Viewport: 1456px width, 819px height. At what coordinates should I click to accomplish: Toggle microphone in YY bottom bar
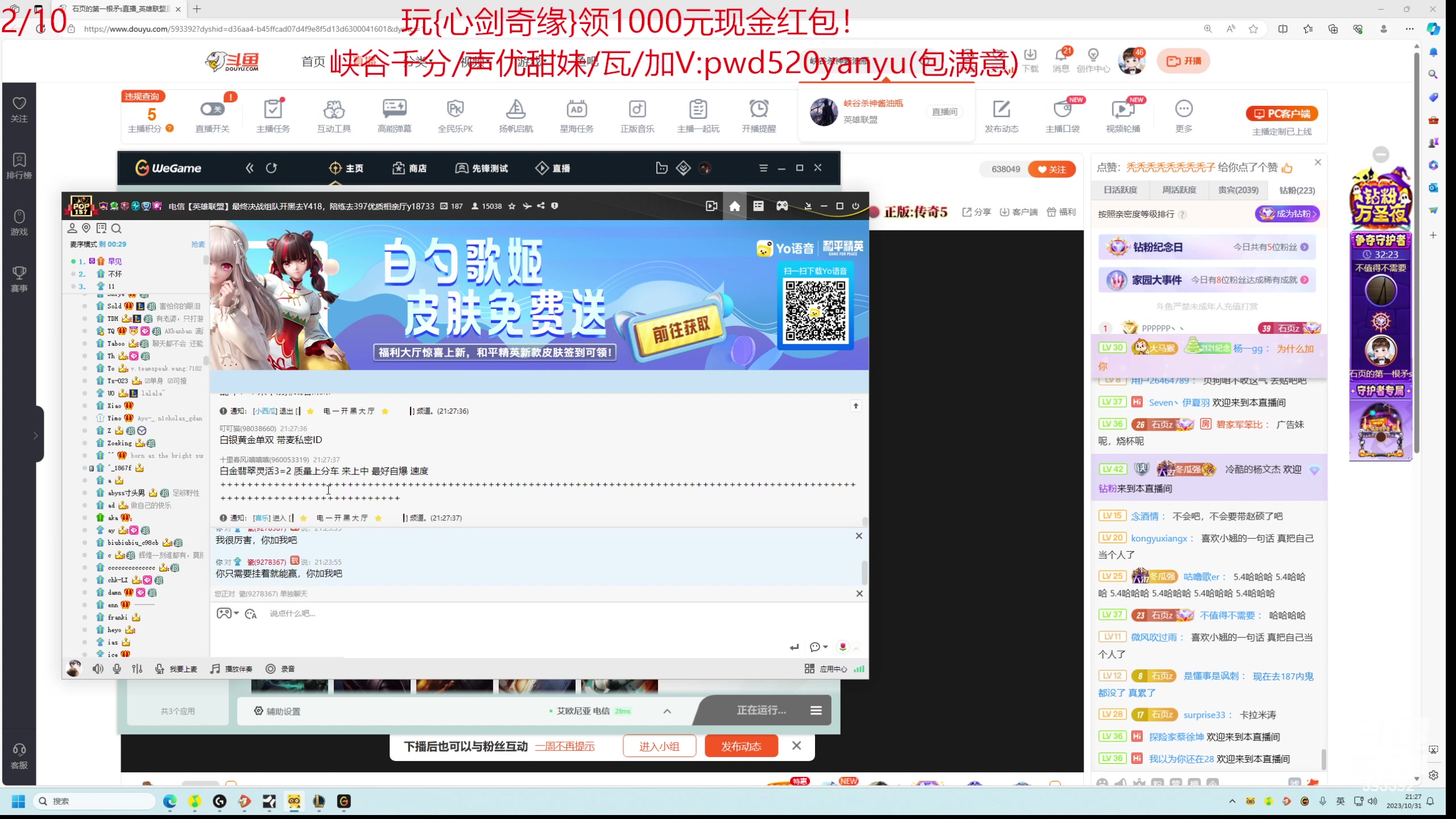pyautogui.click(x=117, y=669)
